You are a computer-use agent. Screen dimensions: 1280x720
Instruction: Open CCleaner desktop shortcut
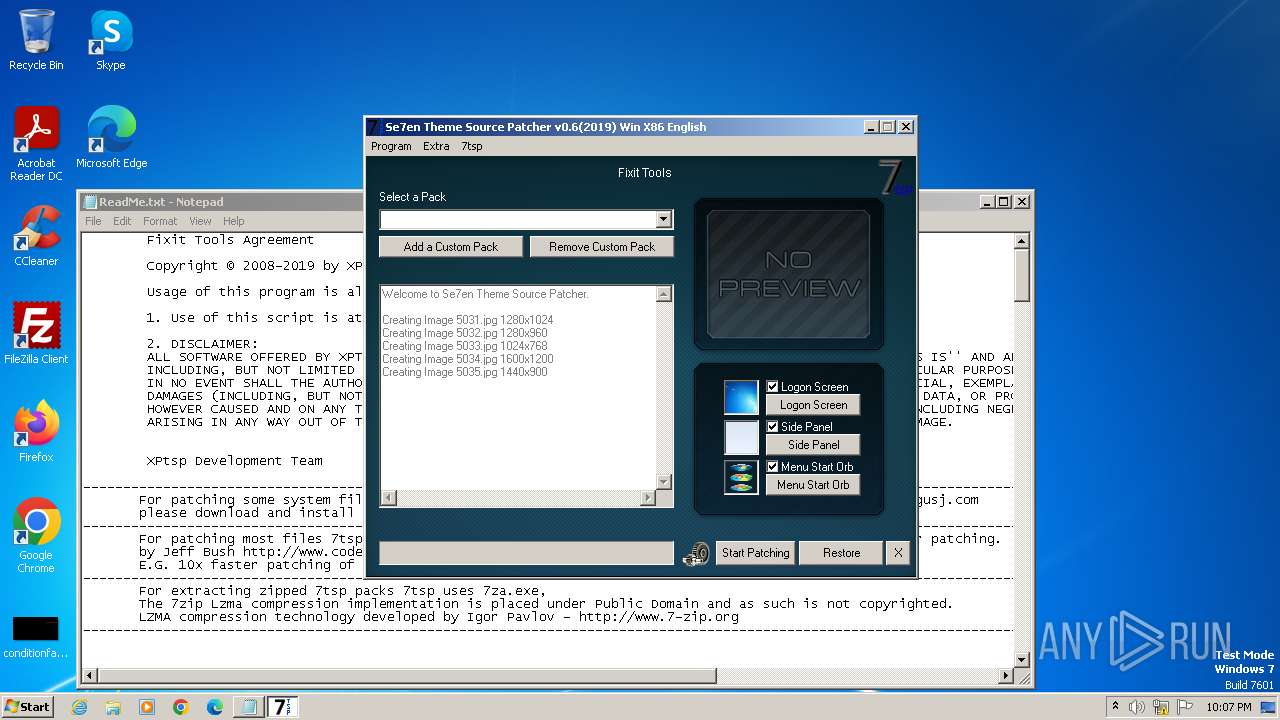[36, 236]
